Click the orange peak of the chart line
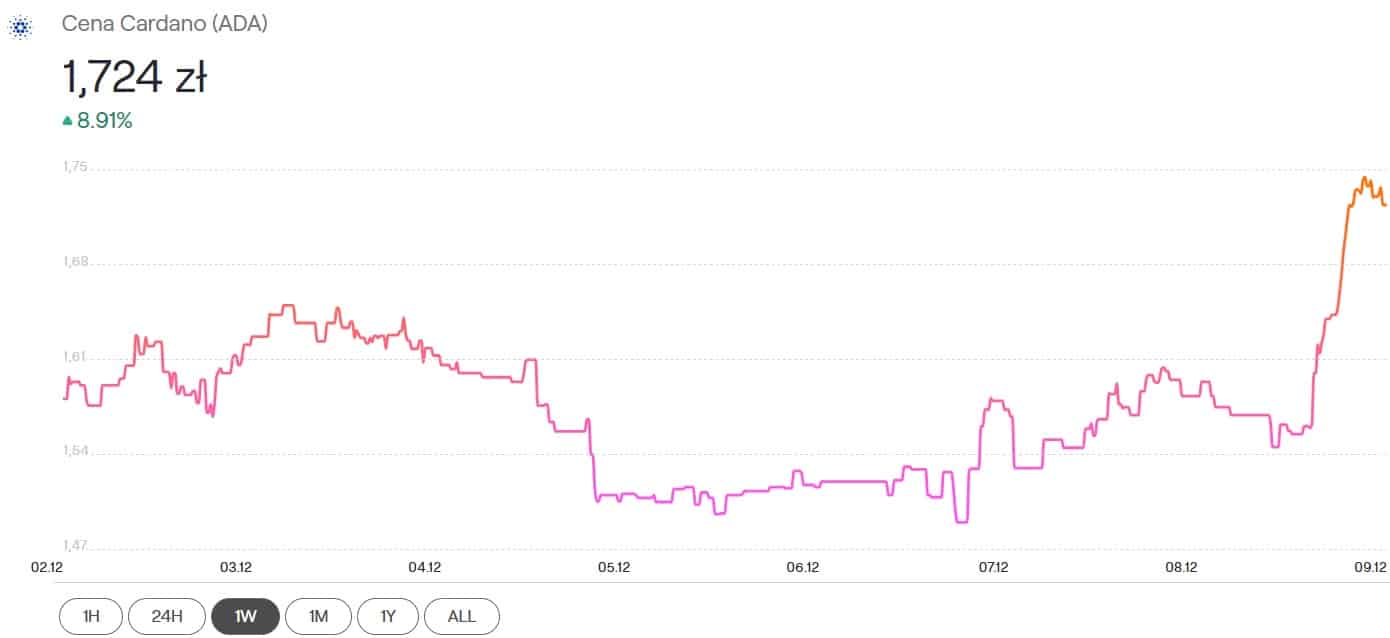The image size is (1390, 638). [1364, 180]
